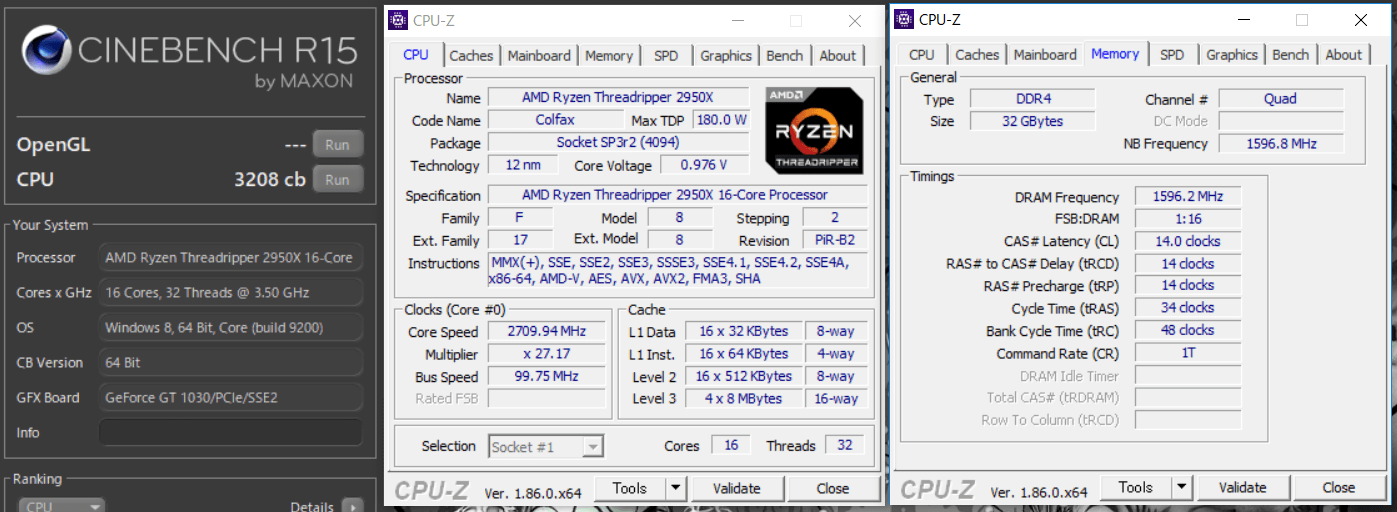Switch to Mainboard tab in left CPU-Z window
This screenshot has width=1397, height=512.
(539, 56)
